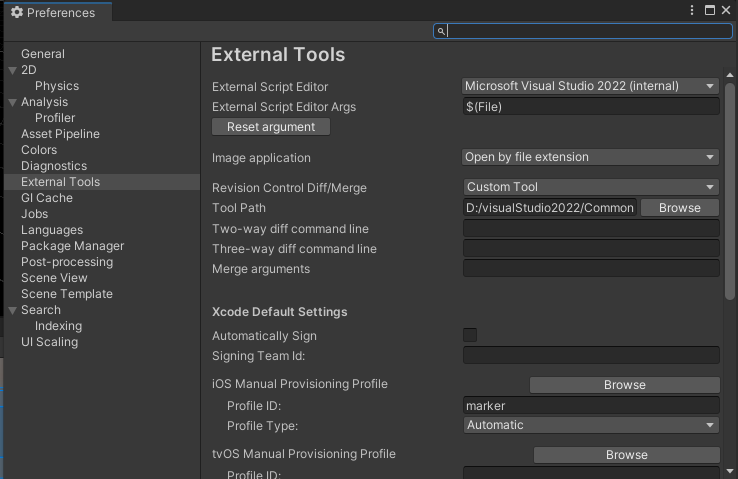
Task: Click the Reset argument button
Action: tap(271, 127)
